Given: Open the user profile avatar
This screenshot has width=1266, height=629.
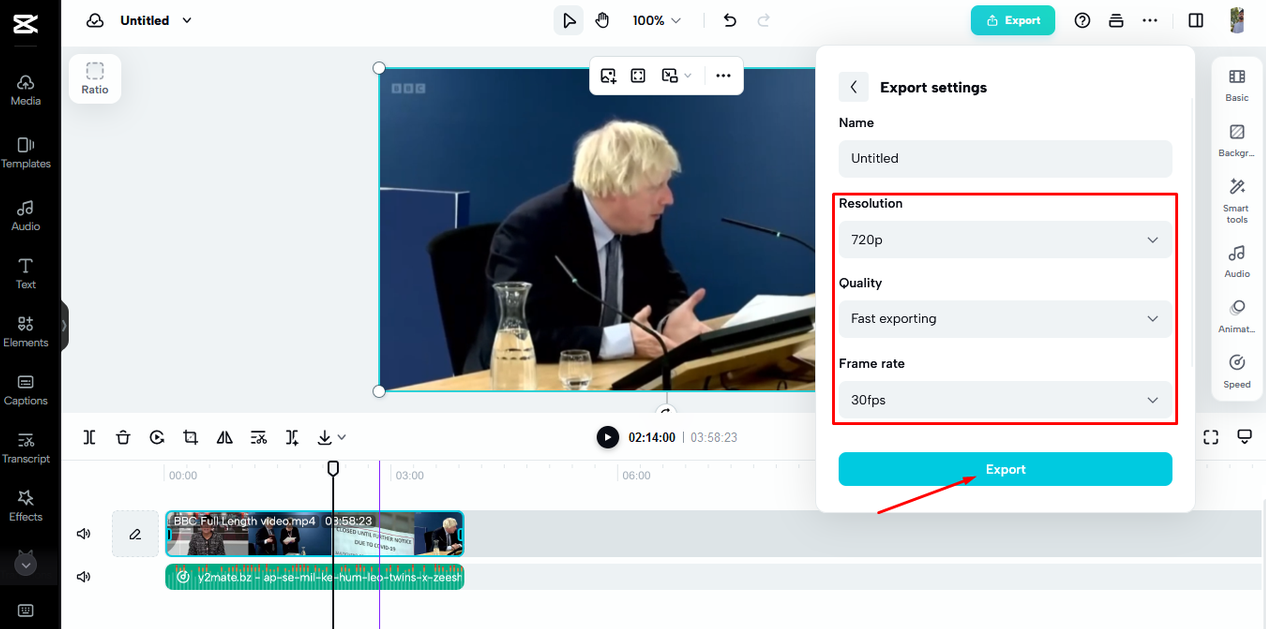Looking at the screenshot, I should [1237, 20].
